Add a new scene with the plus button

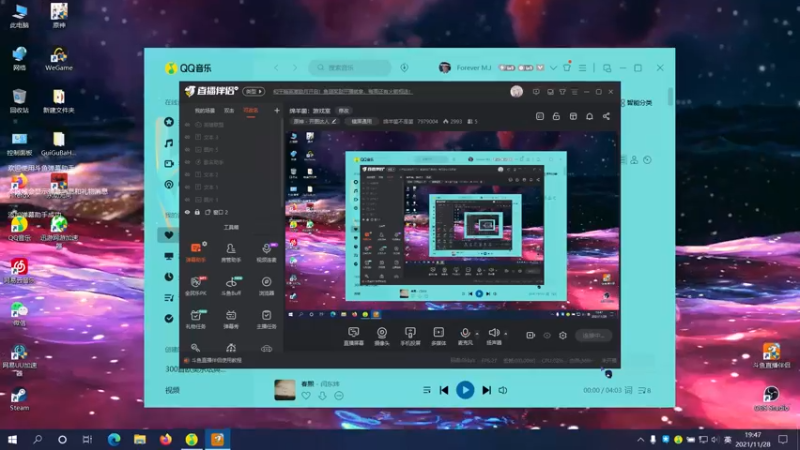(x=277, y=110)
